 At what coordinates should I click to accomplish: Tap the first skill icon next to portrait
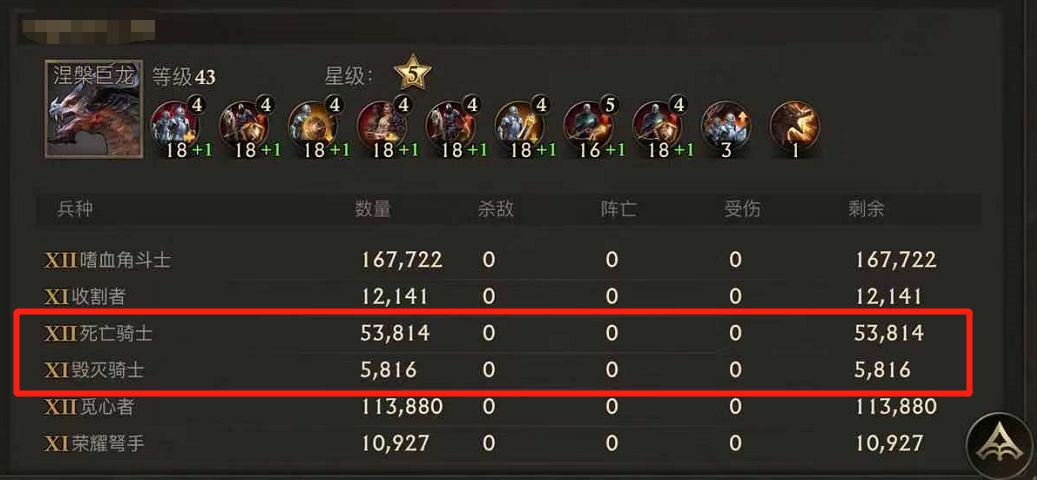176,126
